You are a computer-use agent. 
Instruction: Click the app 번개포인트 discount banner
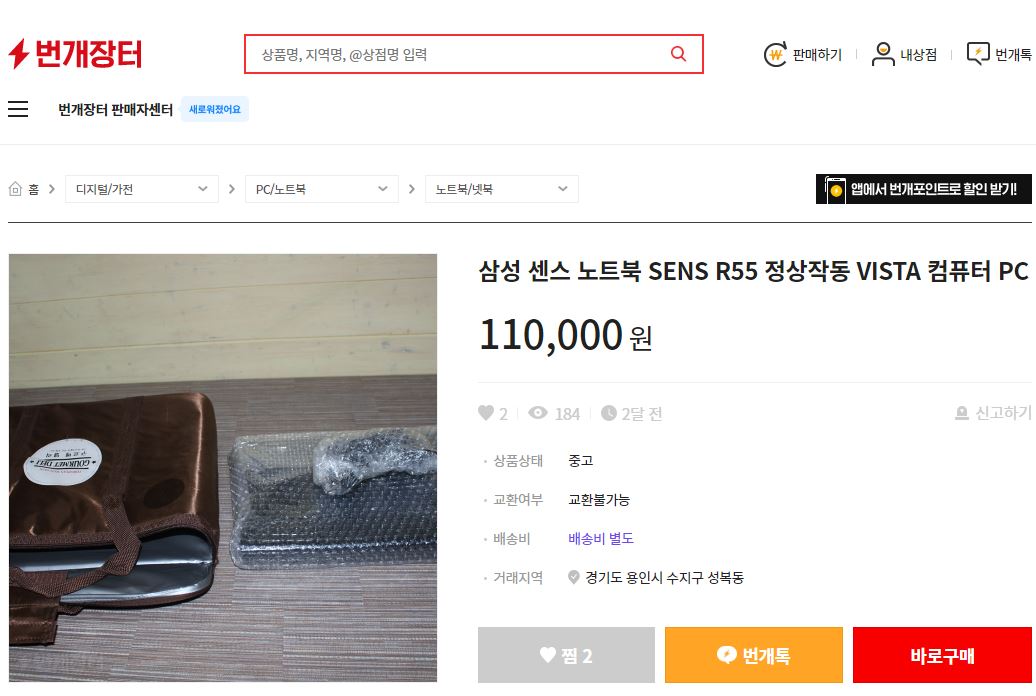[923, 189]
